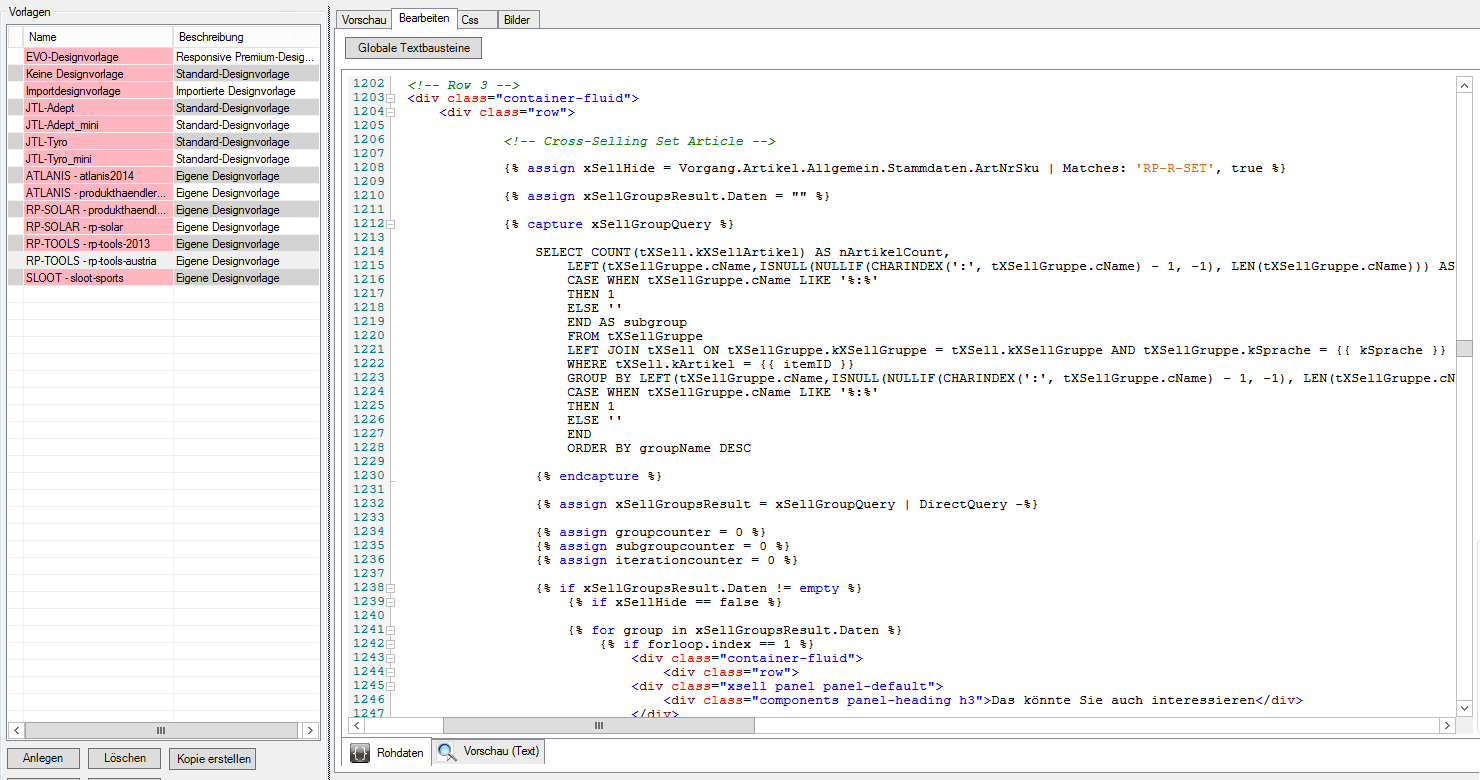Screen dimensions: 1480x780
Task: Click the Globale Textbausteine button
Action: [x=414, y=47]
